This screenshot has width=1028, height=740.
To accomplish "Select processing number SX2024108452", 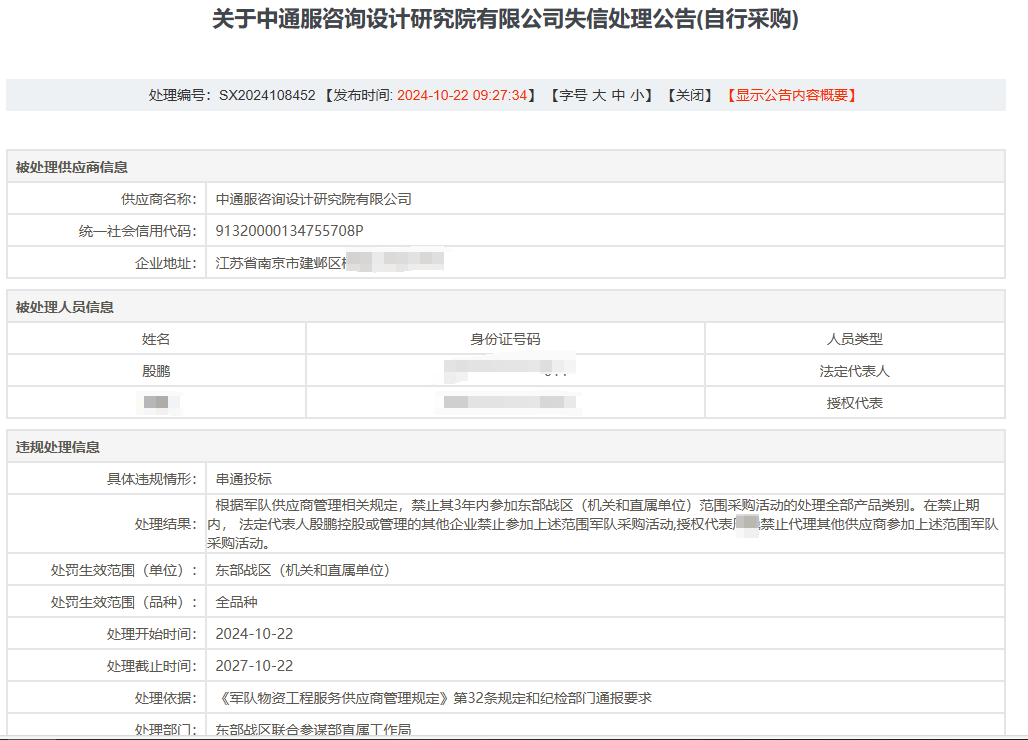I will [x=267, y=96].
